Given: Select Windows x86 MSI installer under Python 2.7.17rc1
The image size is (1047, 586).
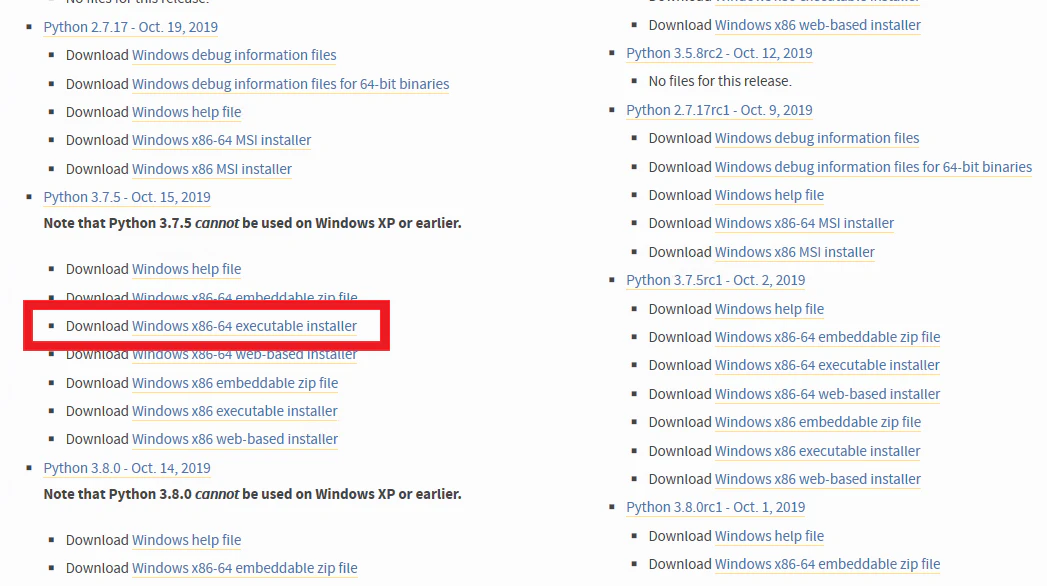Looking at the screenshot, I should (x=795, y=252).
